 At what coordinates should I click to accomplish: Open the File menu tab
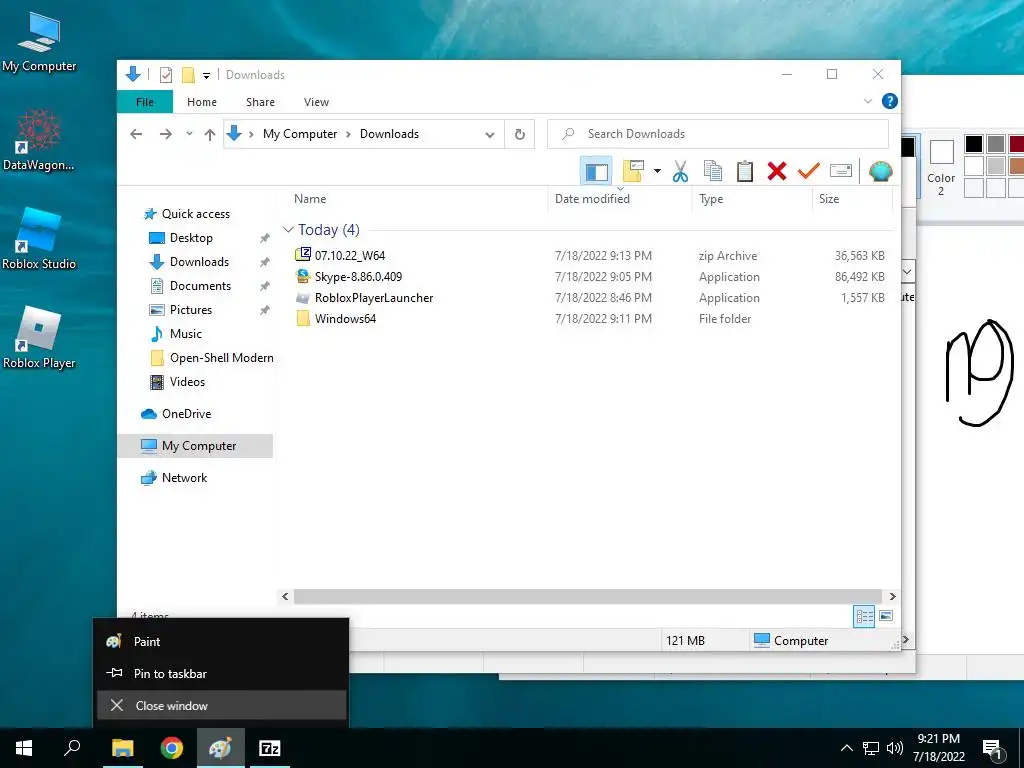click(145, 102)
